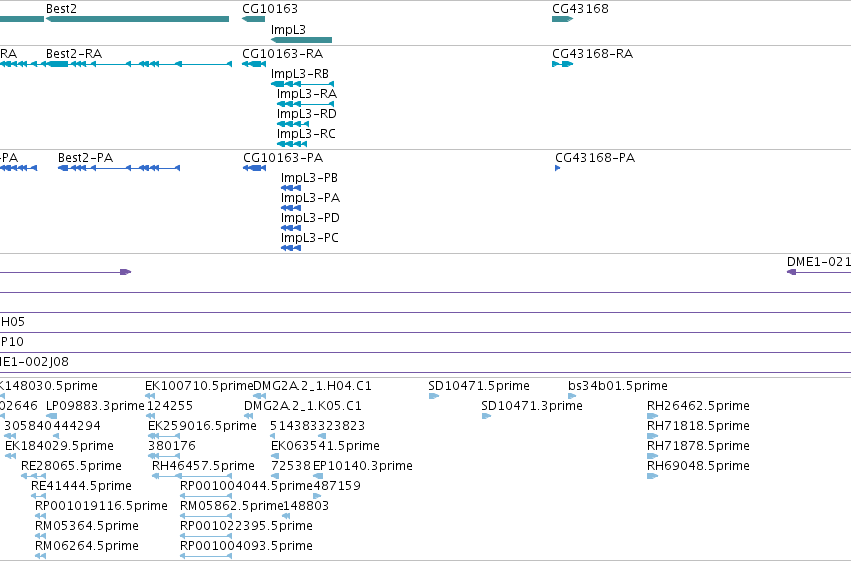Image resolution: width=851 pixels, height=561 pixels.
Task: Click the 148803 EST label
Action: pyautogui.click(x=306, y=506)
